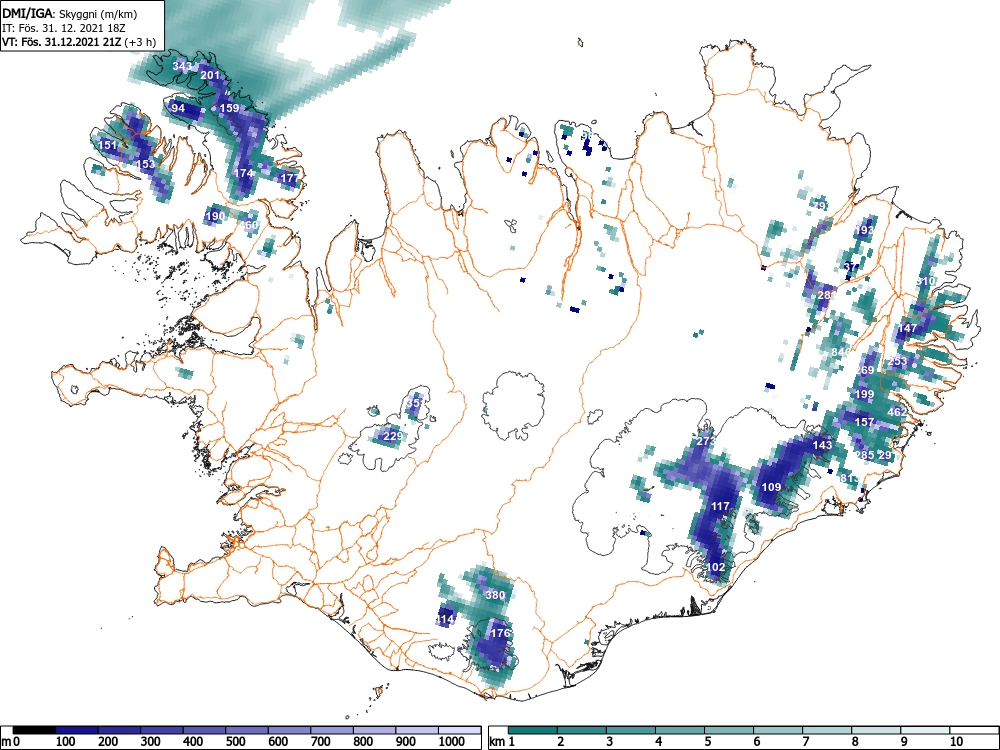Screen dimensions: 1000x750
Task: Select the 114 visibility value
Action: [445, 619]
